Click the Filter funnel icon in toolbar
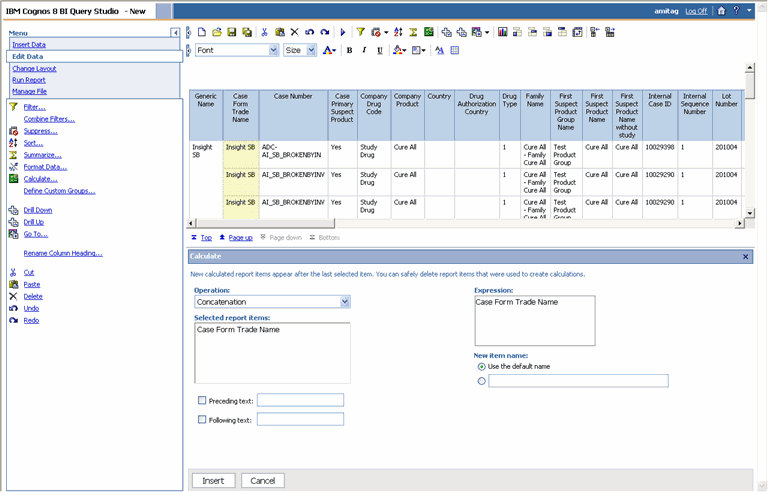This screenshot has height=492, width=768. [361, 32]
